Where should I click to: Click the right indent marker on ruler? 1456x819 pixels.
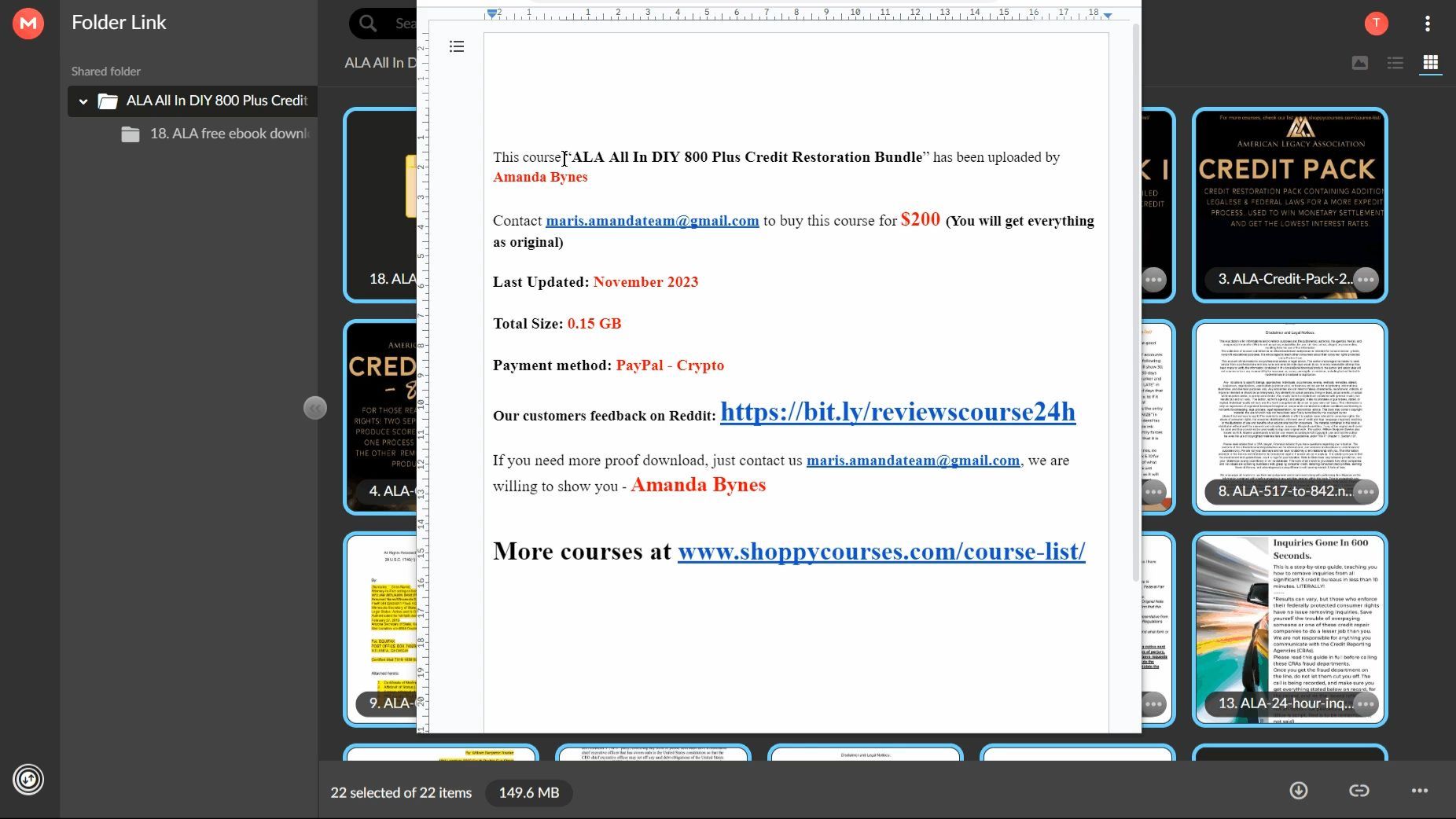tap(1108, 16)
